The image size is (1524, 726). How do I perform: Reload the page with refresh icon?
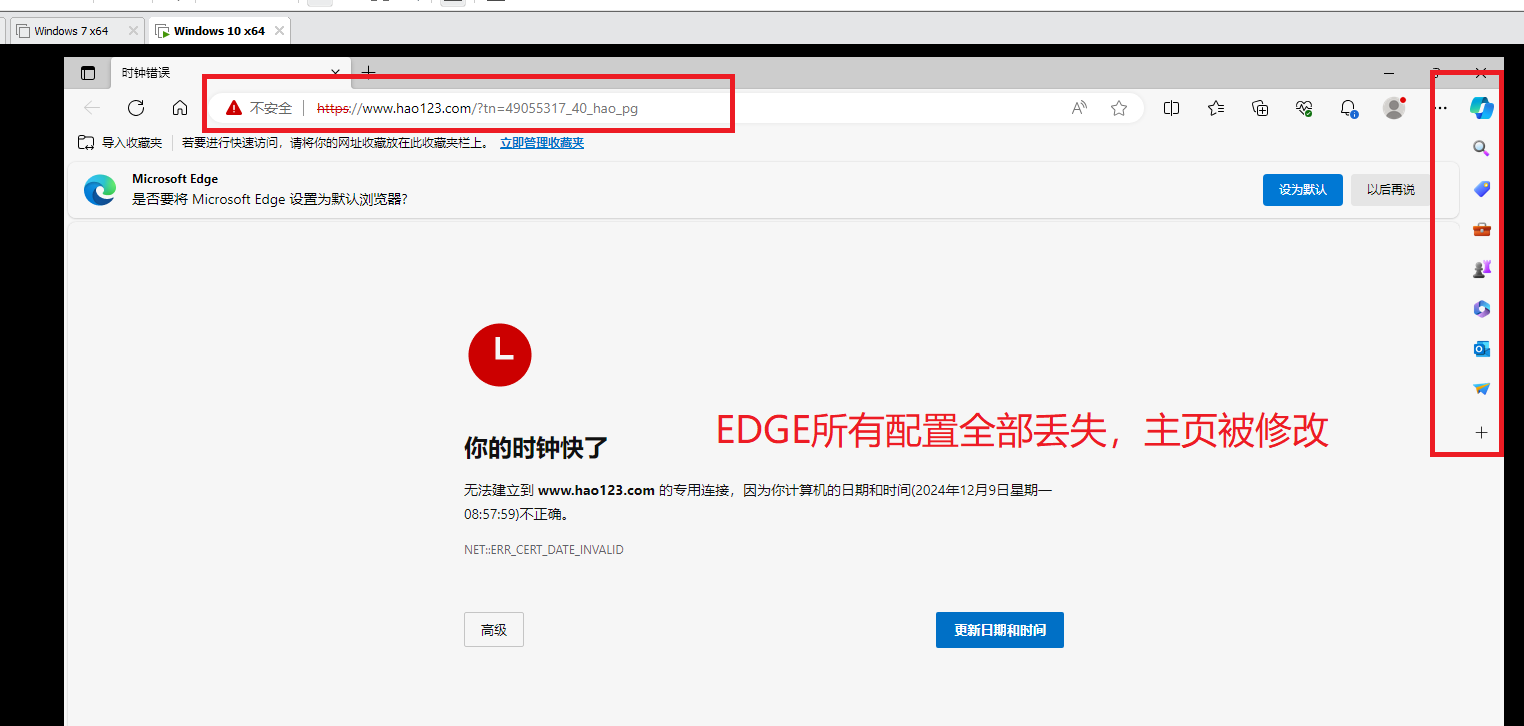pyautogui.click(x=136, y=108)
